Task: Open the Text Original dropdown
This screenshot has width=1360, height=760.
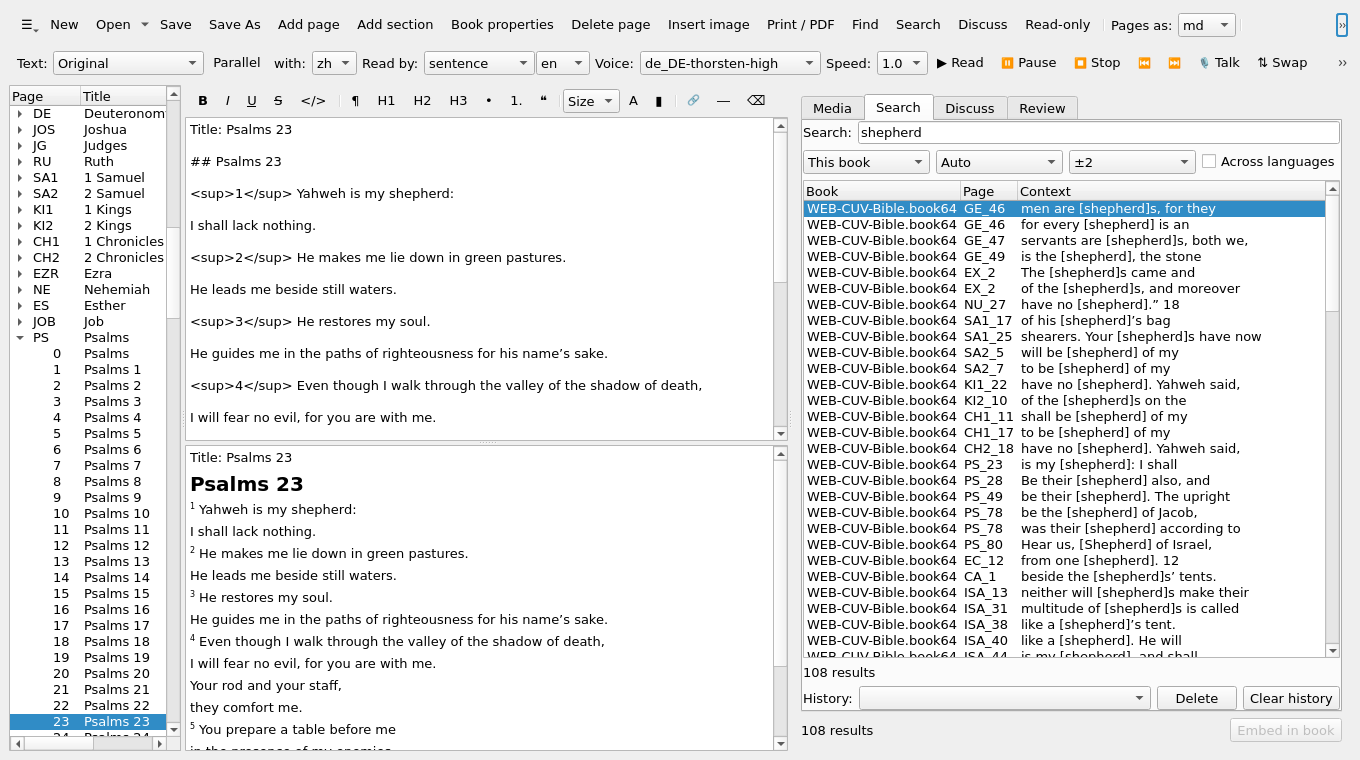Action: coord(128,63)
